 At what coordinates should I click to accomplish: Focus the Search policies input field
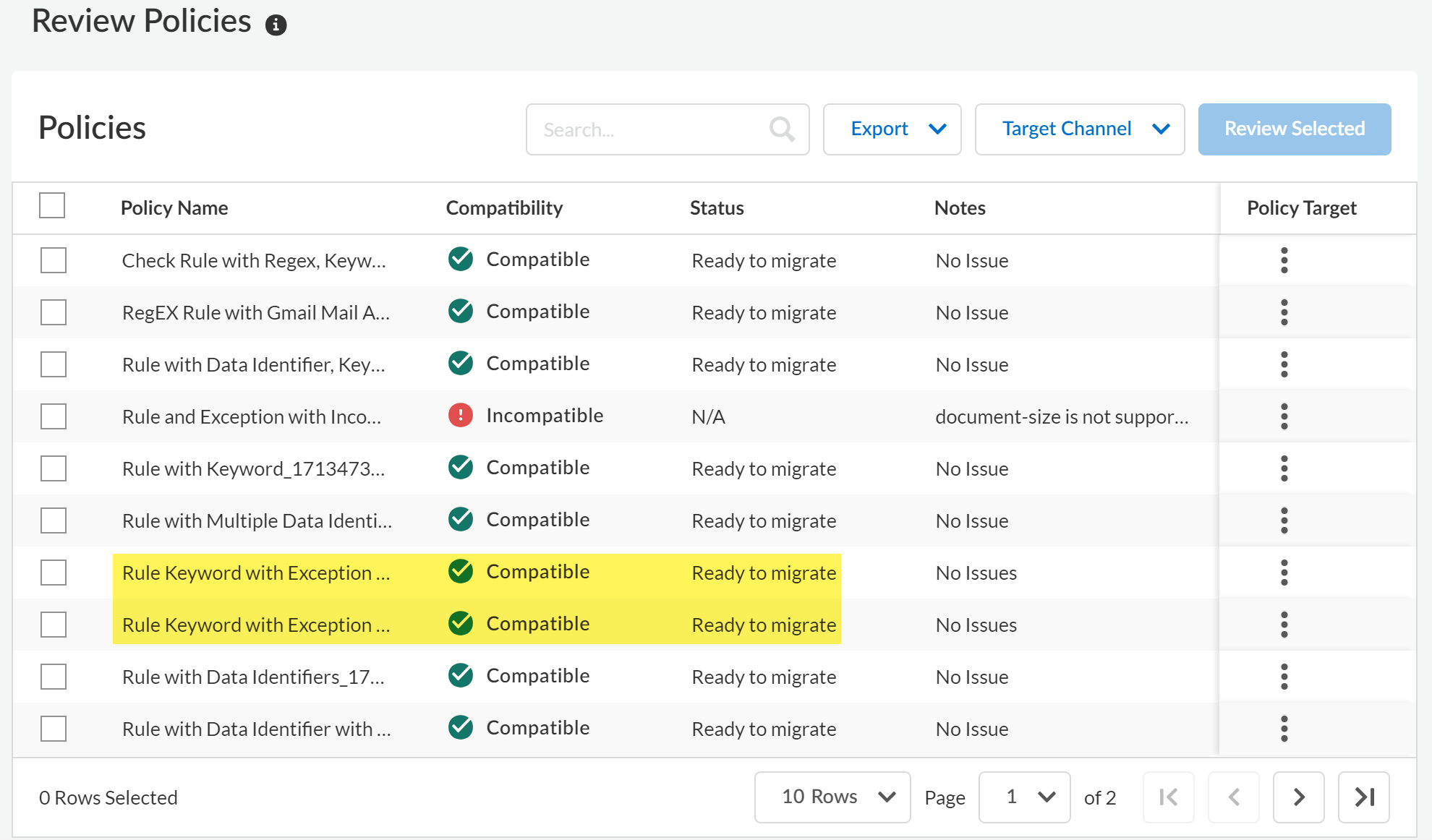(651, 129)
